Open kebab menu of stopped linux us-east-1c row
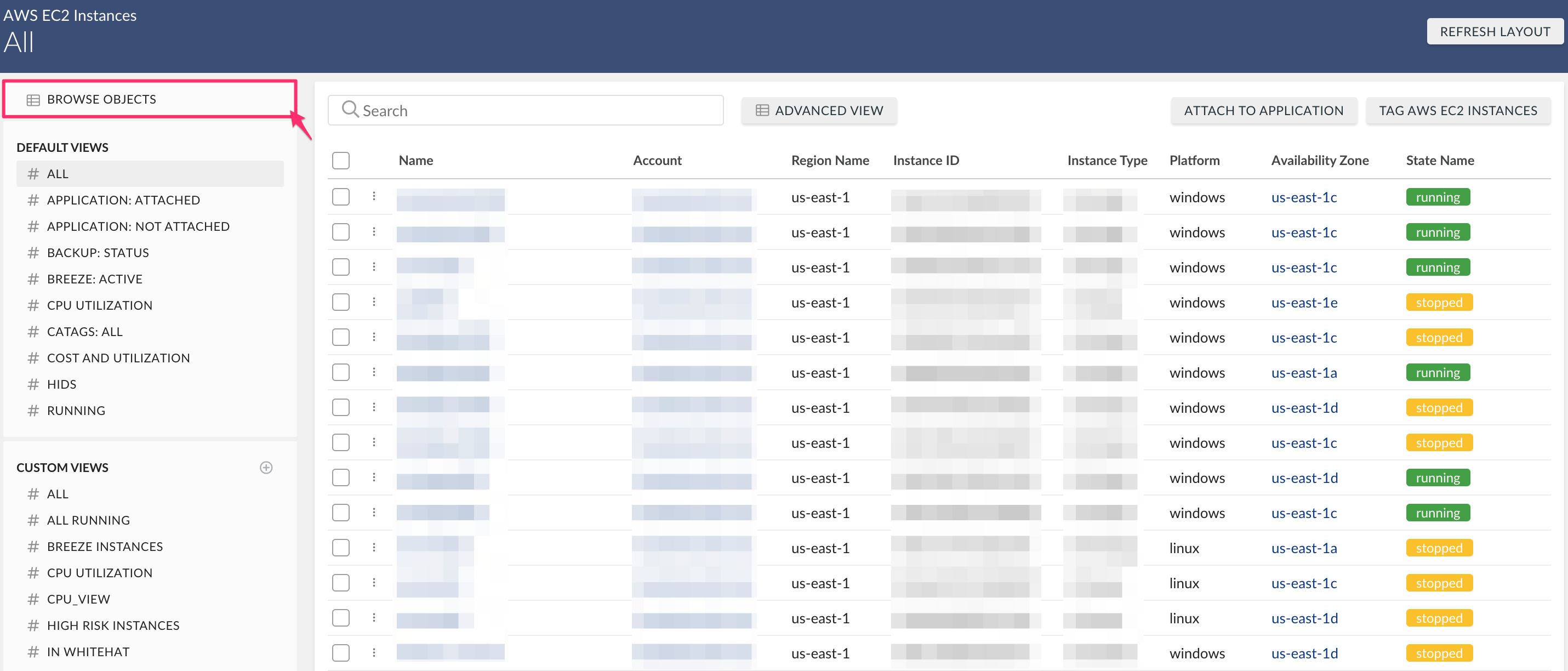1568x671 pixels. [x=374, y=583]
